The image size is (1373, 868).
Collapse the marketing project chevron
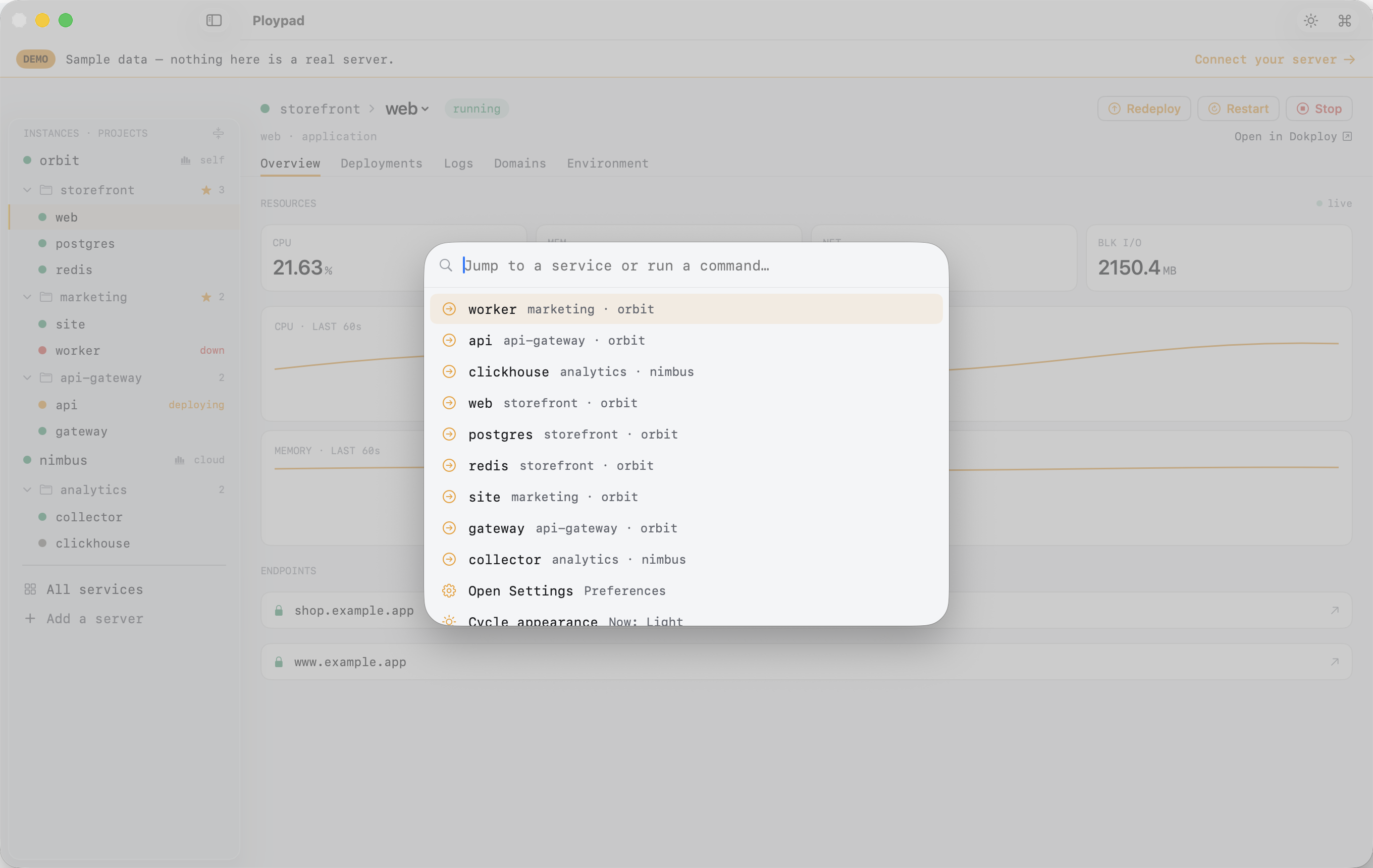(27, 297)
